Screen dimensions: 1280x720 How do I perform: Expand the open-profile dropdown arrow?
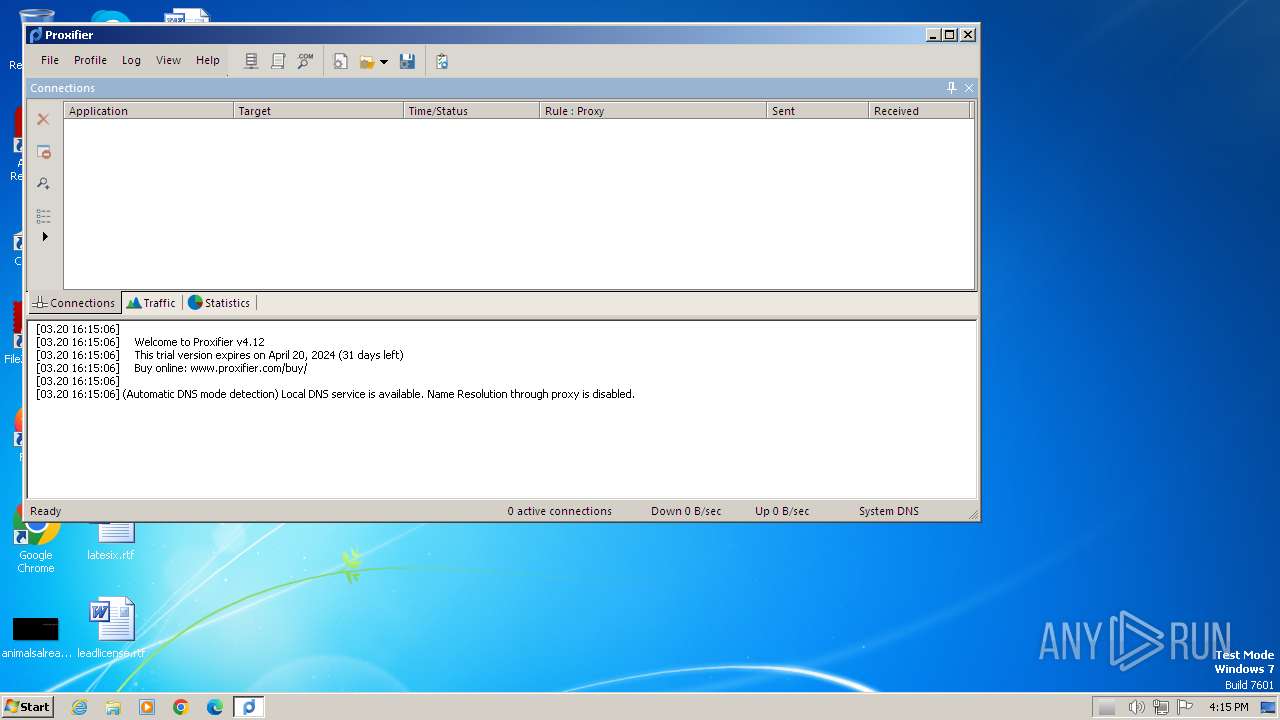[384, 62]
